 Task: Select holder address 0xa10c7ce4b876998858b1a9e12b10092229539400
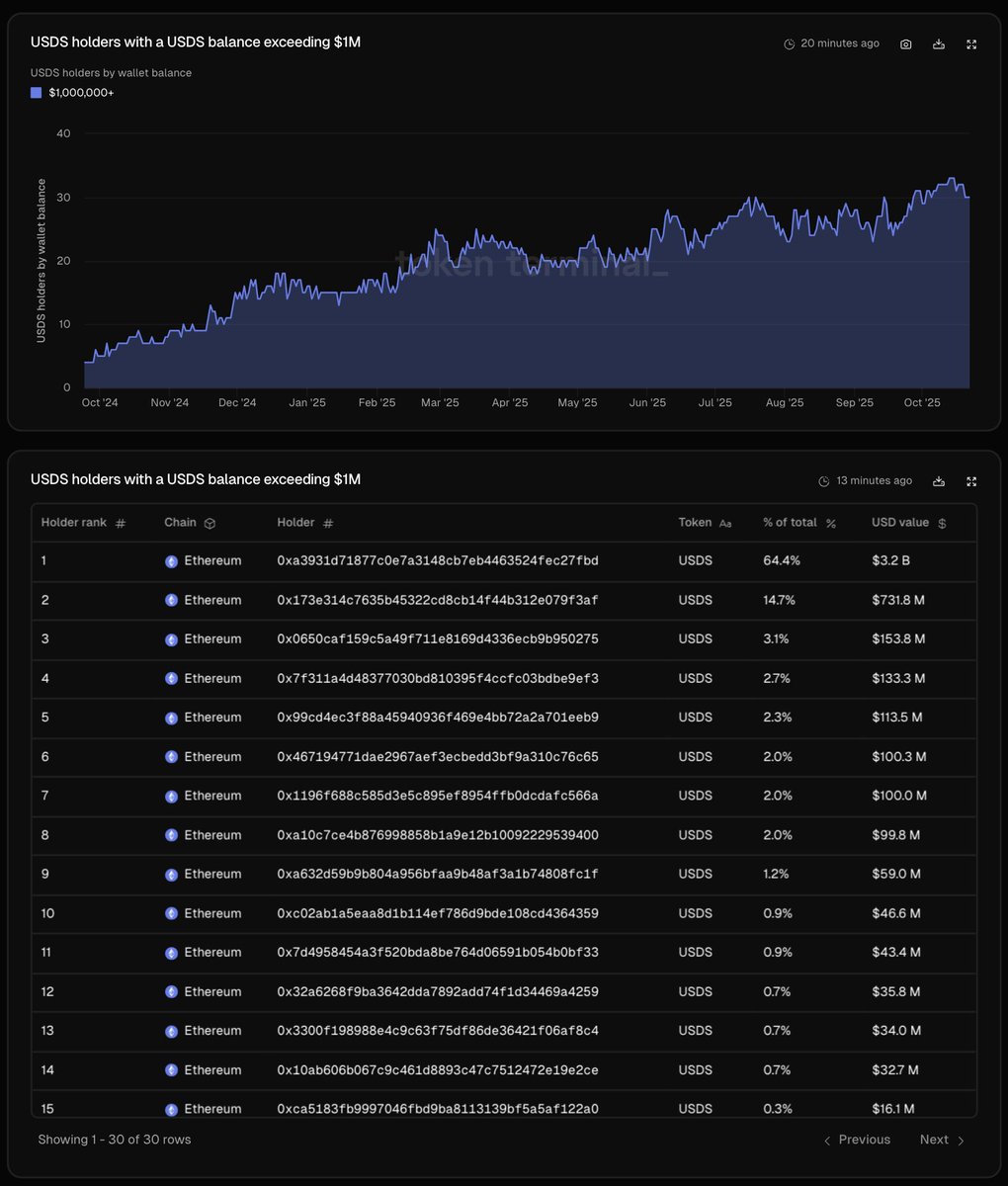[x=438, y=835]
